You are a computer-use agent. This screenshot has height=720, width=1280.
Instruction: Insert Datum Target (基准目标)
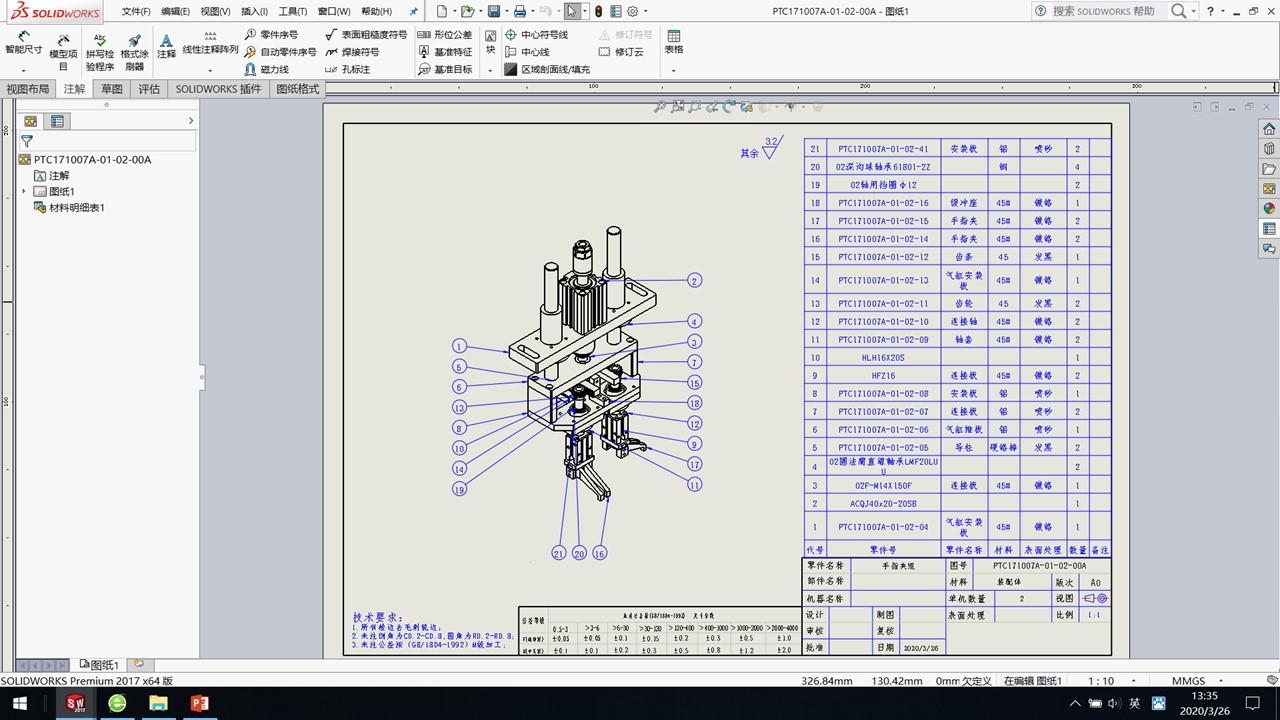coord(444,70)
